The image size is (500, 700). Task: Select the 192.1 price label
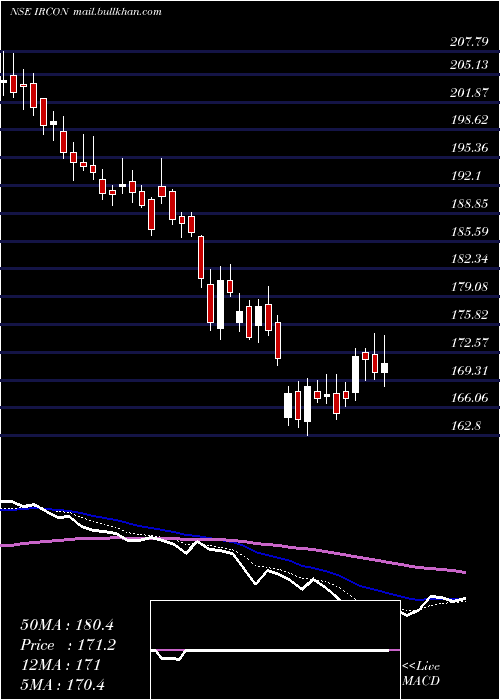(466, 176)
